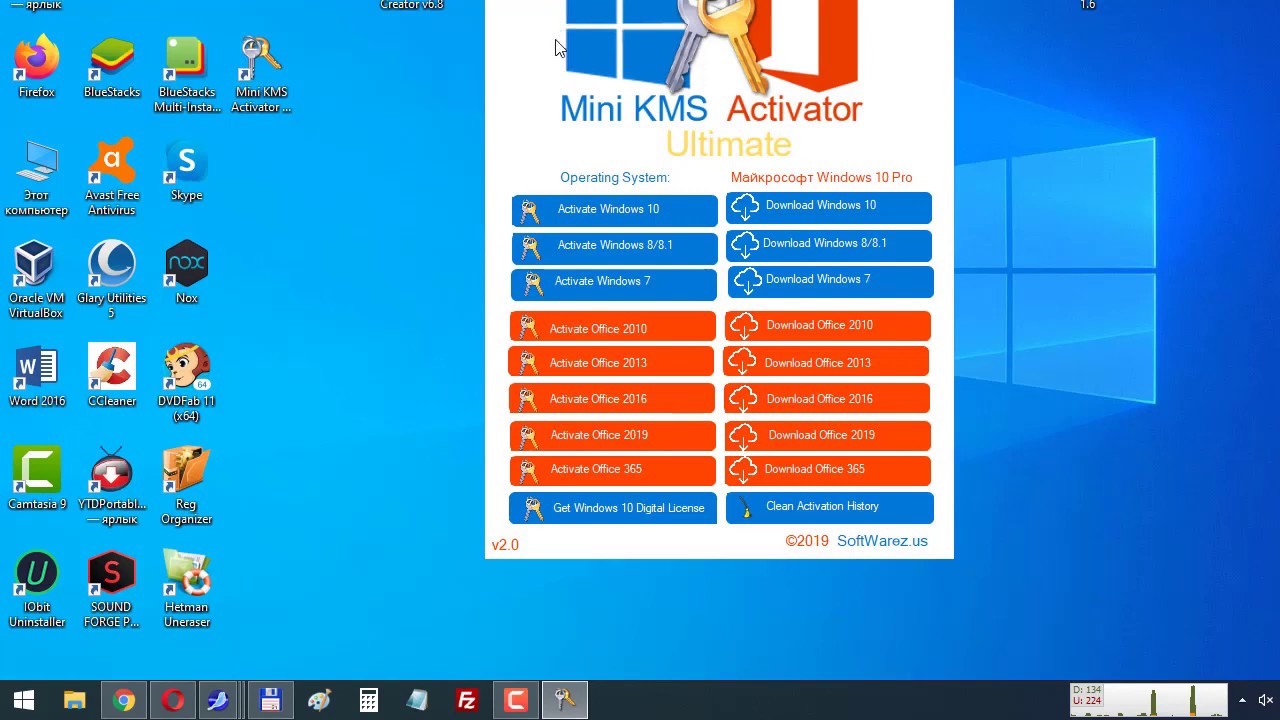The image size is (1280, 720).
Task: Open the SoftWarez.us link
Action: pos(882,541)
